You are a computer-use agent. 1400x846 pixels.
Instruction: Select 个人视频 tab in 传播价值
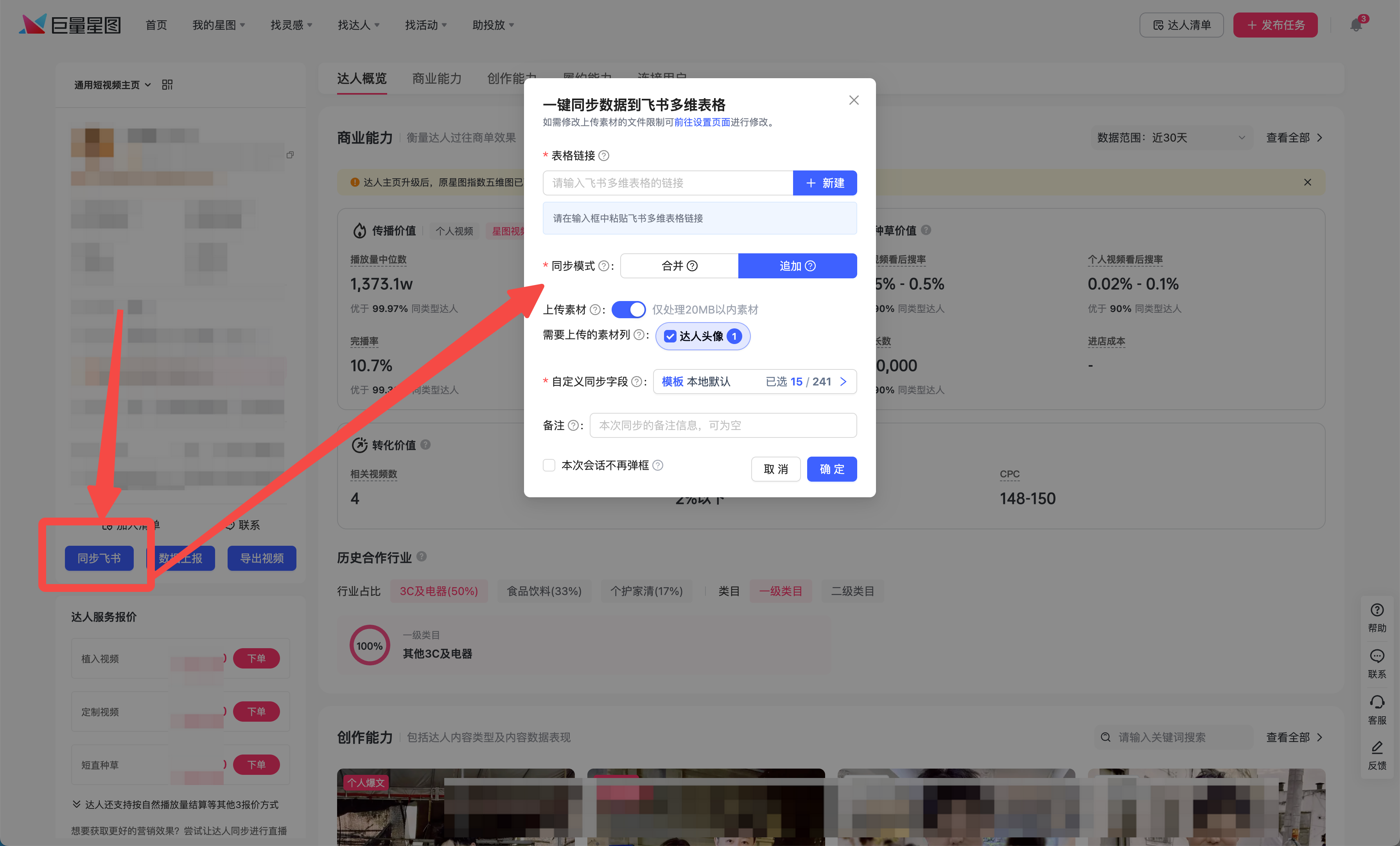point(454,231)
